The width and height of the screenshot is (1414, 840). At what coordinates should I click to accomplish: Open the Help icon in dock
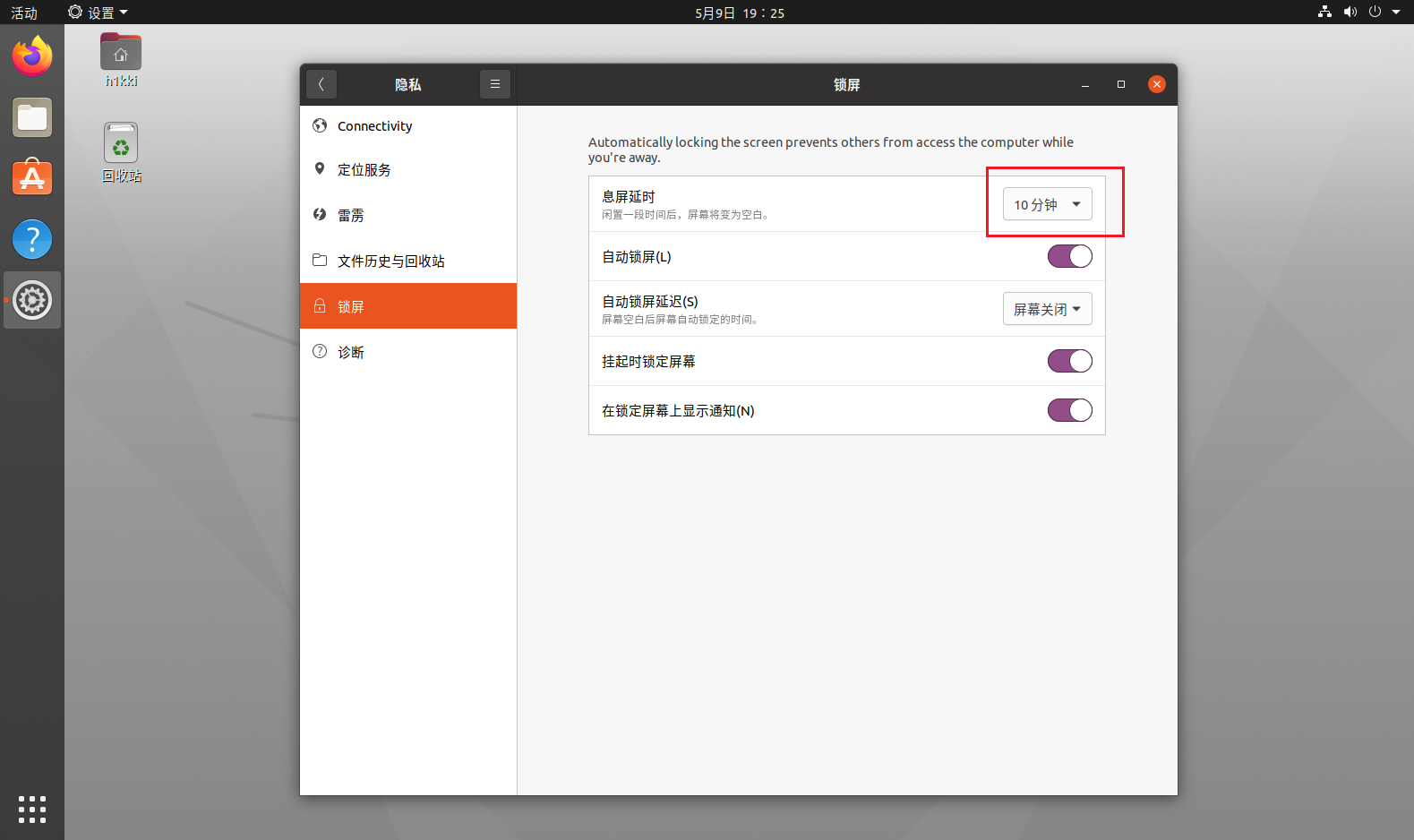[x=32, y=239]
